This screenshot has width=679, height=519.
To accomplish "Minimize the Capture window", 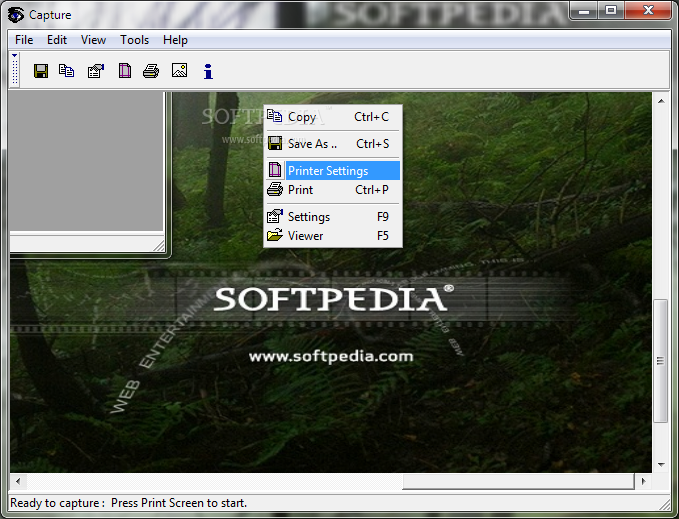I will (x=584, y=10).
